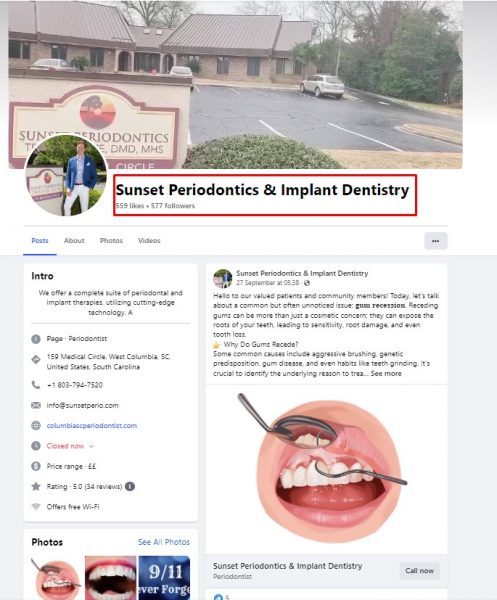Switch to the About tab
Screen dimensions: 497x600
coord(74,241)
